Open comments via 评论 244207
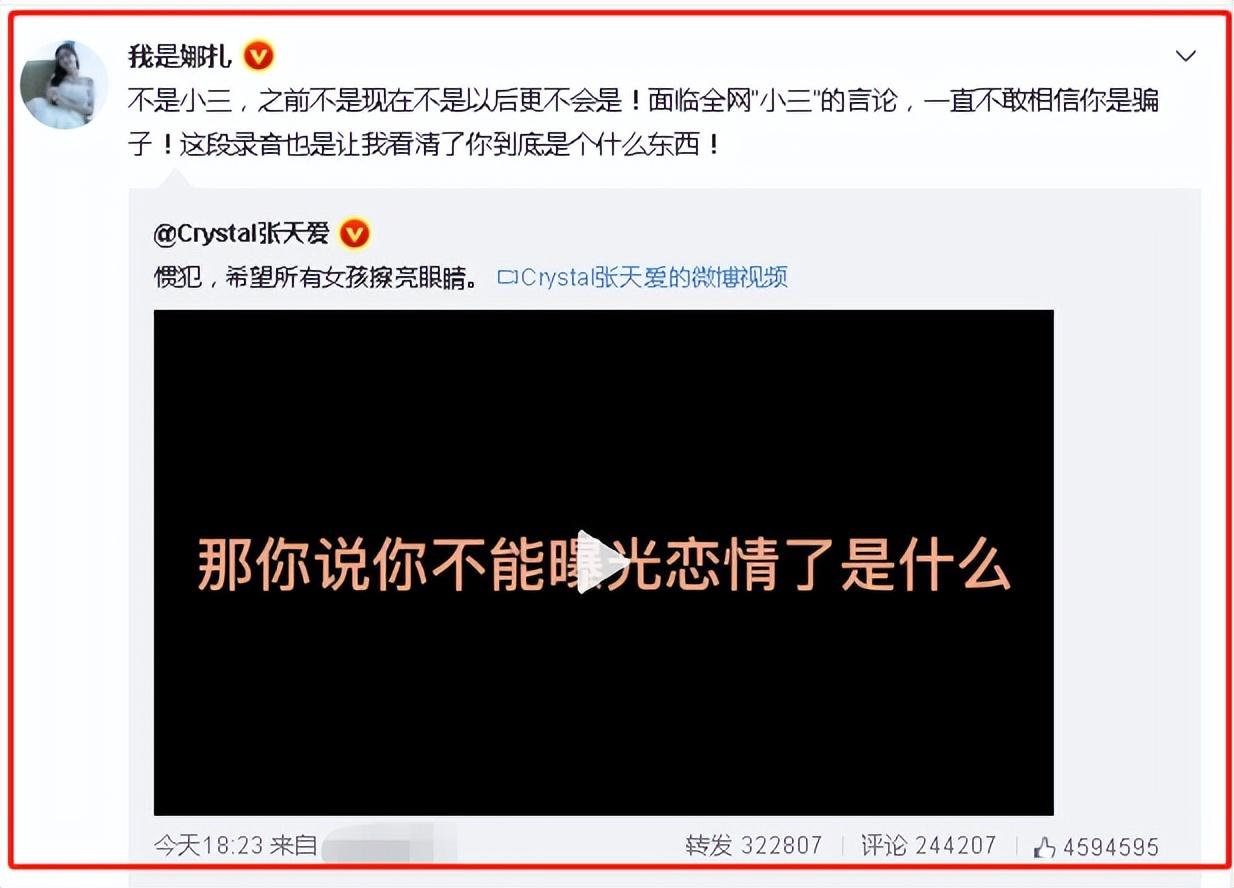The image size is (1234, 888). click(x=929, y=846)
